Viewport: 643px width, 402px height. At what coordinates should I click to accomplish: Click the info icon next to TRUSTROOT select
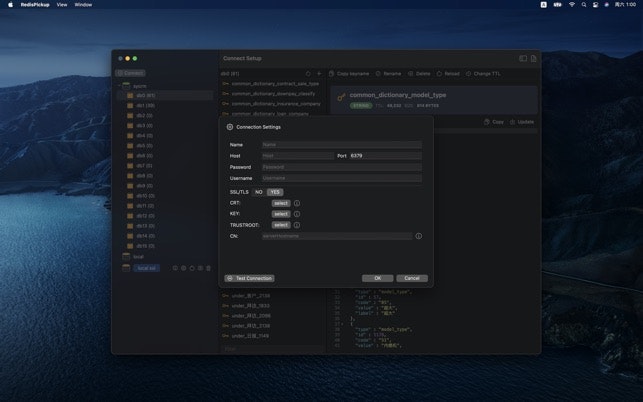[297, 225]
